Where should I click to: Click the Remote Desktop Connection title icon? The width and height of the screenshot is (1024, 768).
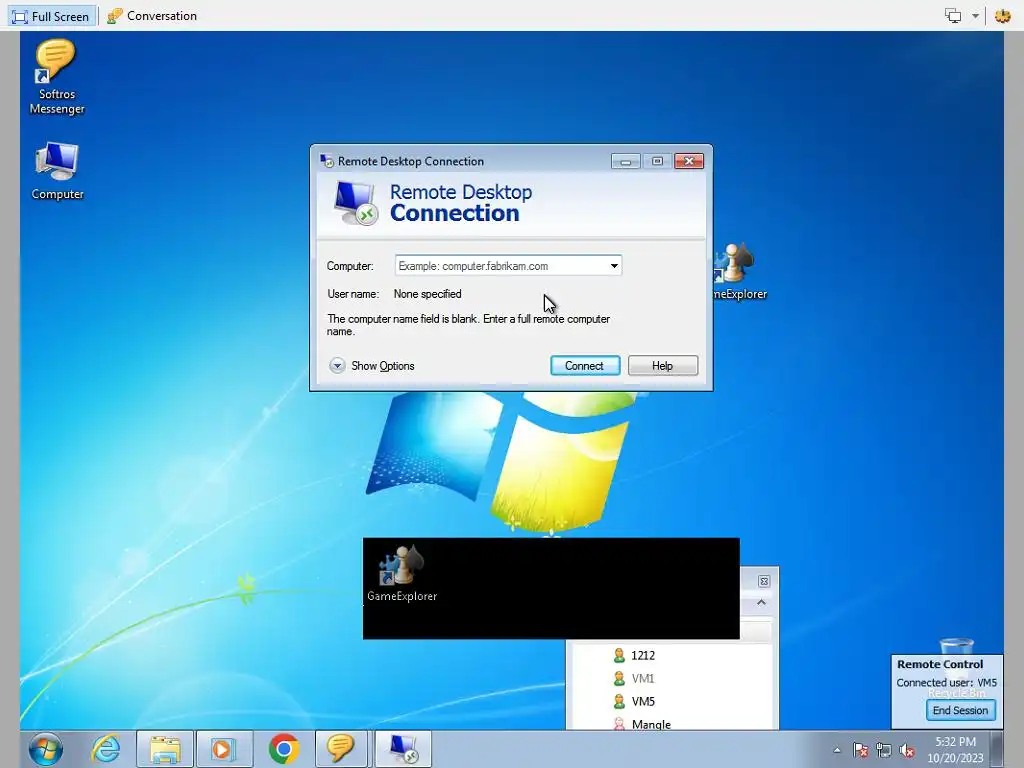click(327, 161)
